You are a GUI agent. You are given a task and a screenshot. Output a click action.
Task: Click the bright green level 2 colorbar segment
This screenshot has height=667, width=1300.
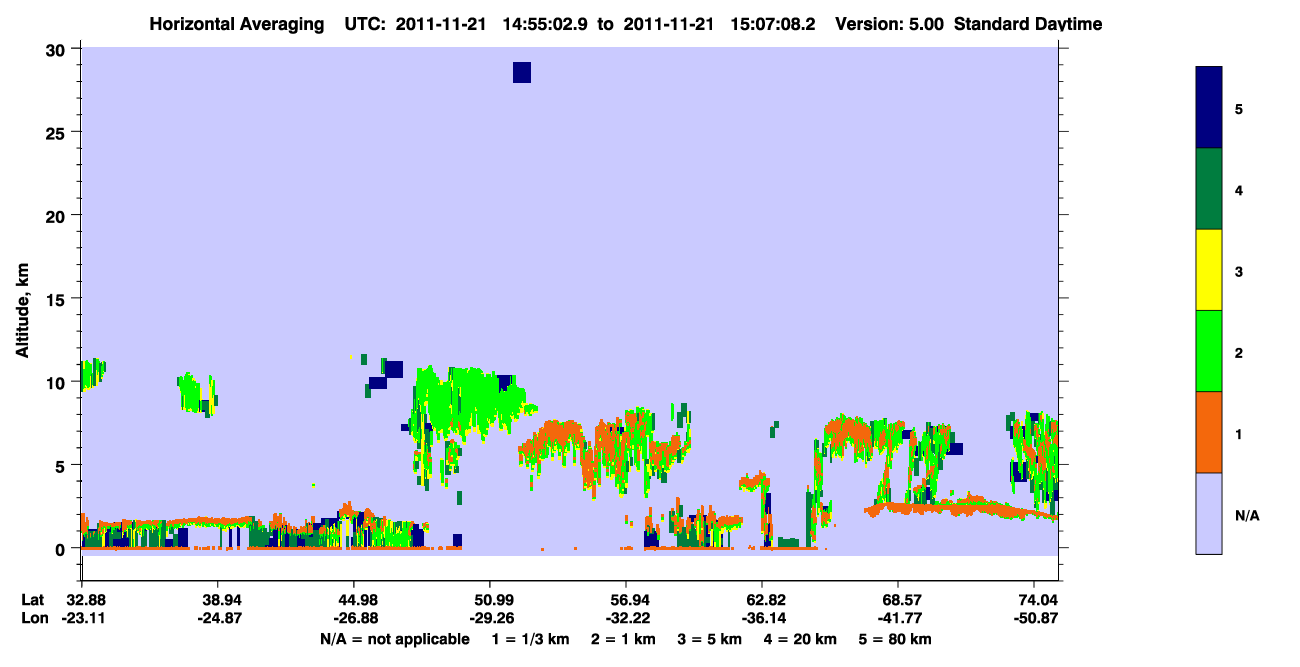(x=1209, y=351)
